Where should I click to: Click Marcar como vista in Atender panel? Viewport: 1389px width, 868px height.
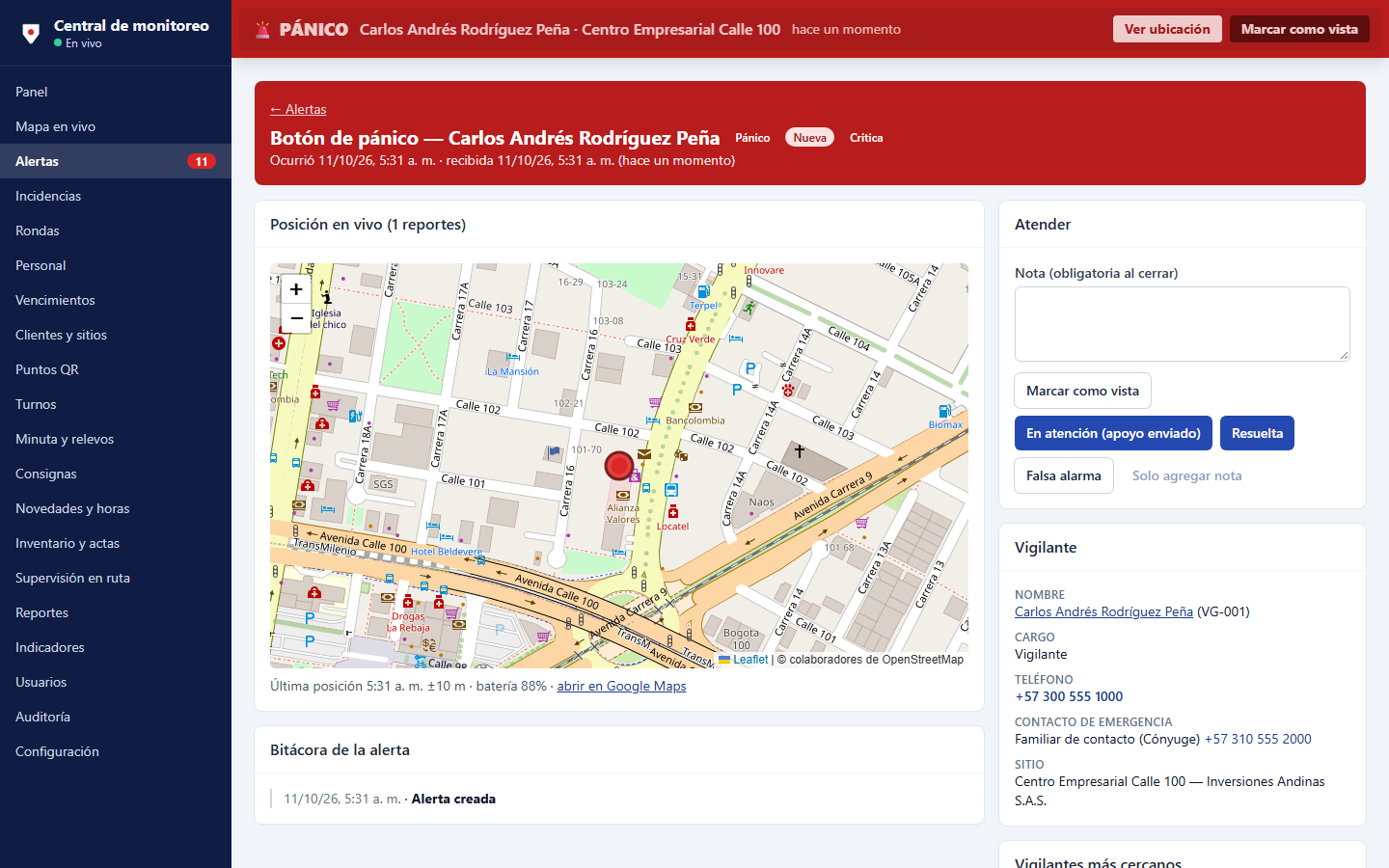tap(1082, 391)
